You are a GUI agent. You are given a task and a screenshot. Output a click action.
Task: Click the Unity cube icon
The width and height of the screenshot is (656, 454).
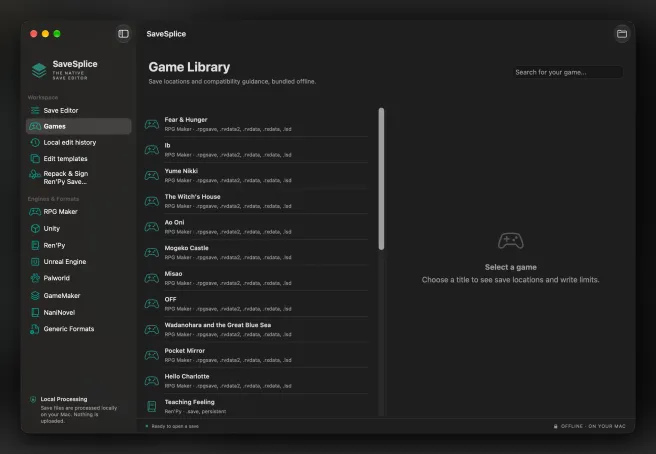tap(35, 228)
